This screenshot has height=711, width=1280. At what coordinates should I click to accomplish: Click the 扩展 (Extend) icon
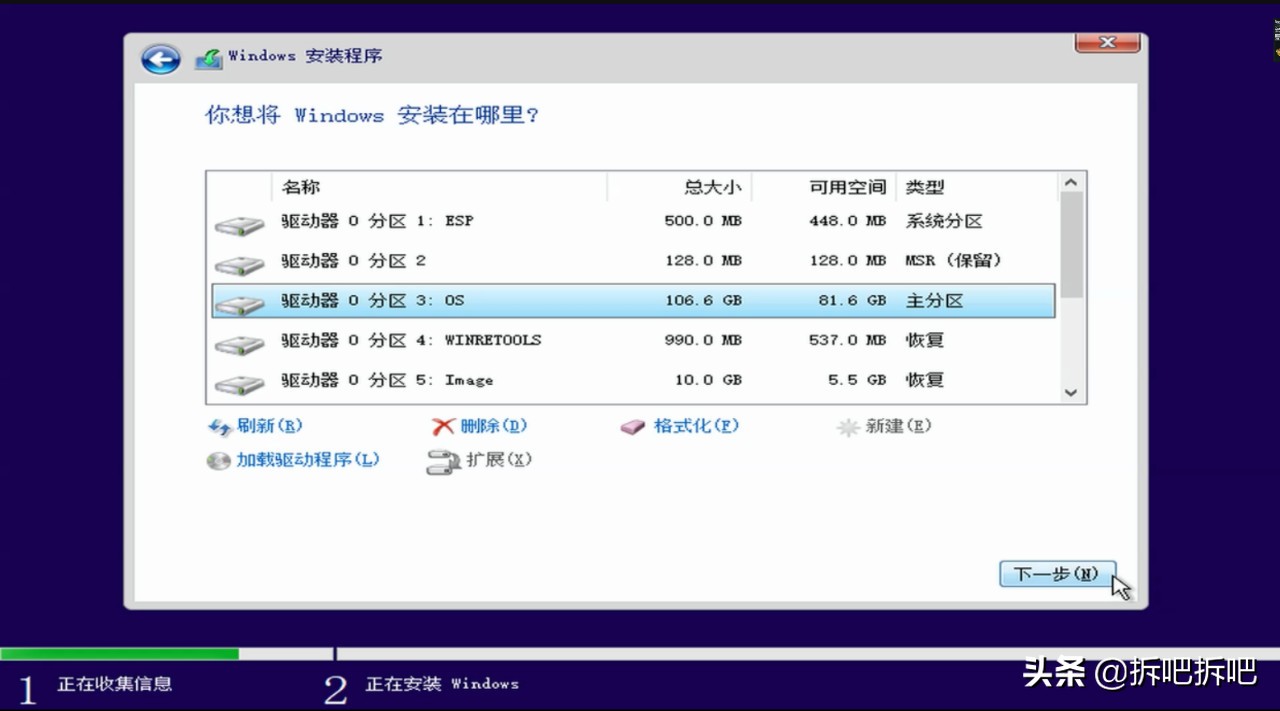(x=443, y=461)
